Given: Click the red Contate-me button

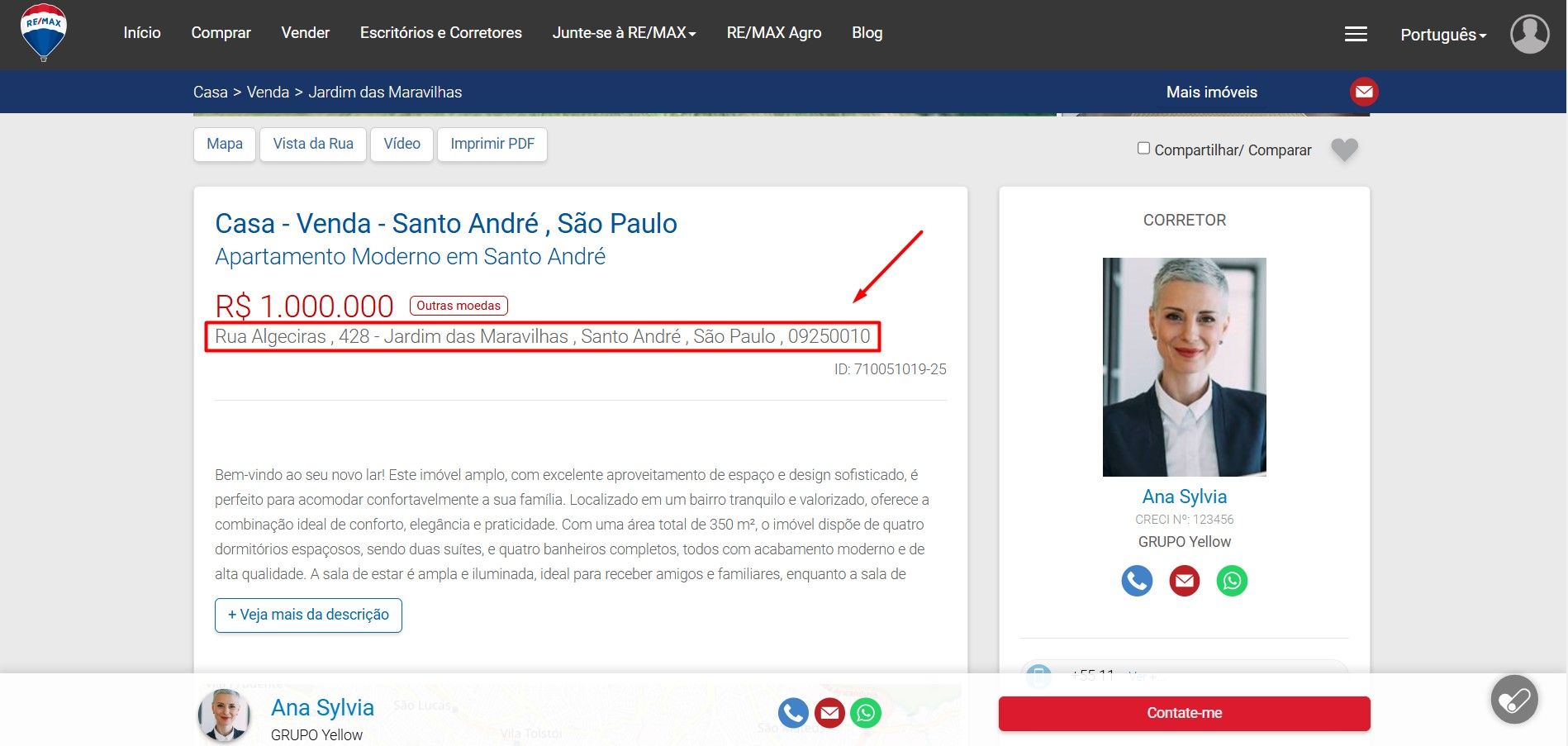Looking at the screenshot, I should pyautogui.click(x=1184, y=714).
